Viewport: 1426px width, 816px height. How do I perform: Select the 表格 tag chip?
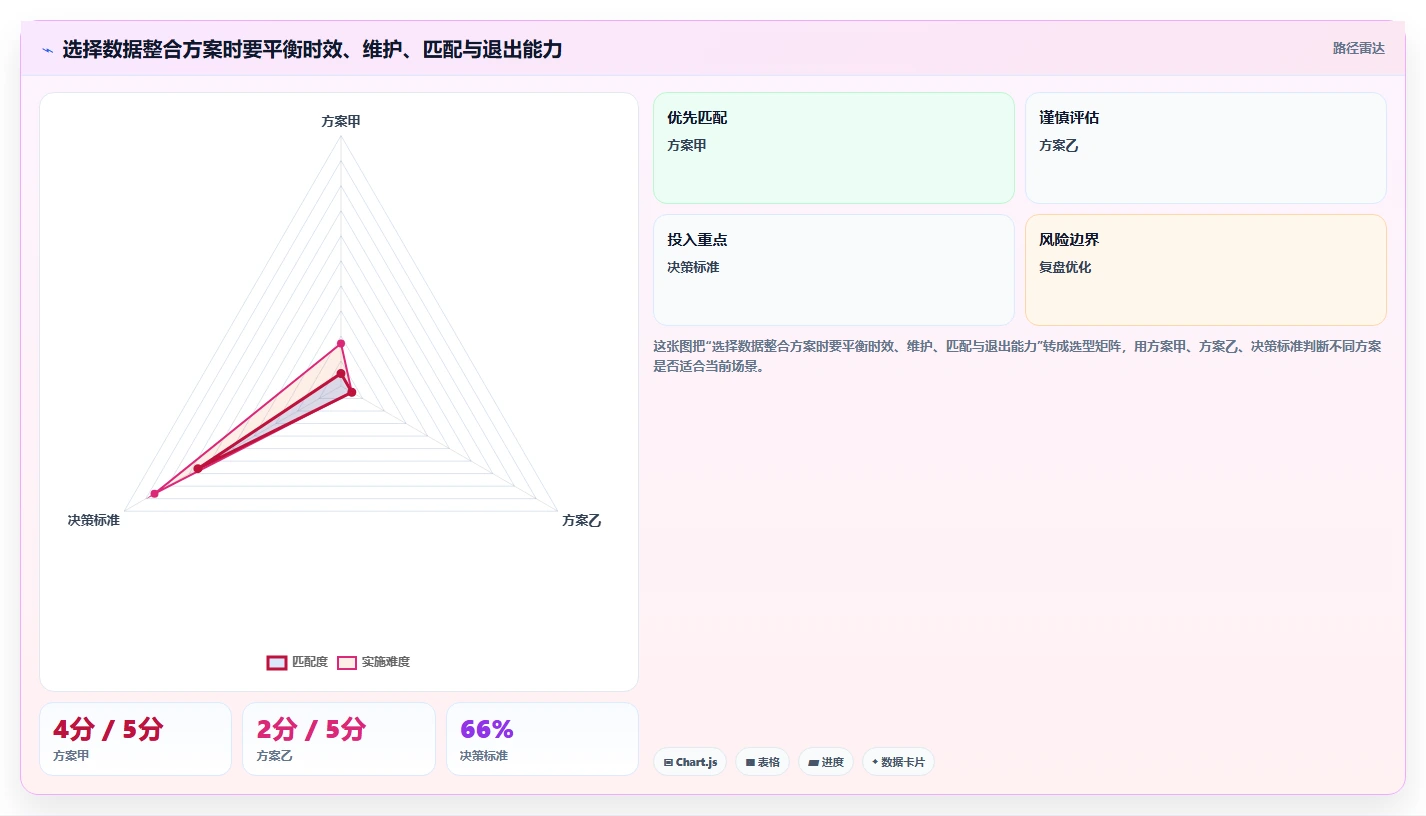coord(762,762)
